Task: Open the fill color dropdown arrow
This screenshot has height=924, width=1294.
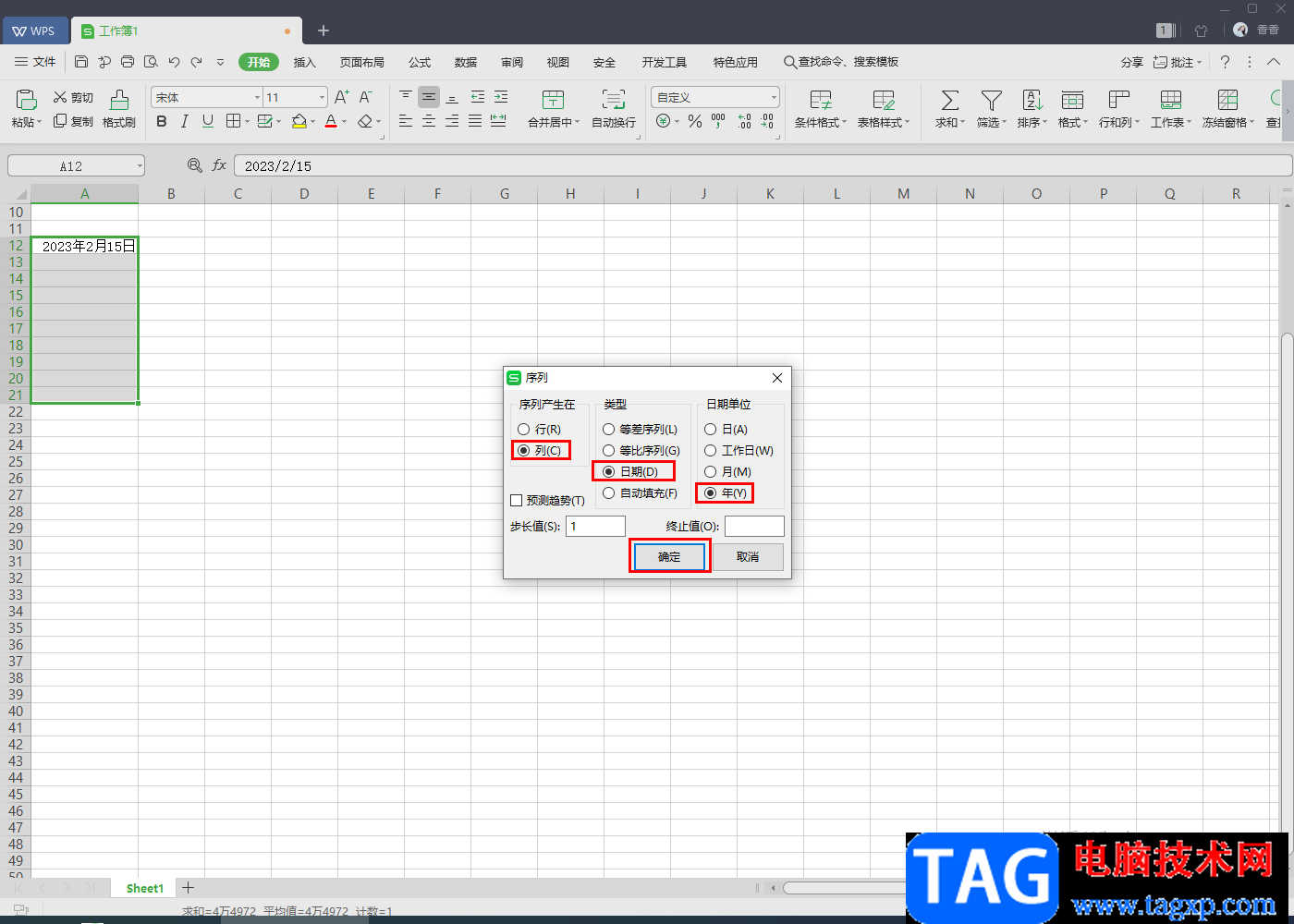Action: 312,122
